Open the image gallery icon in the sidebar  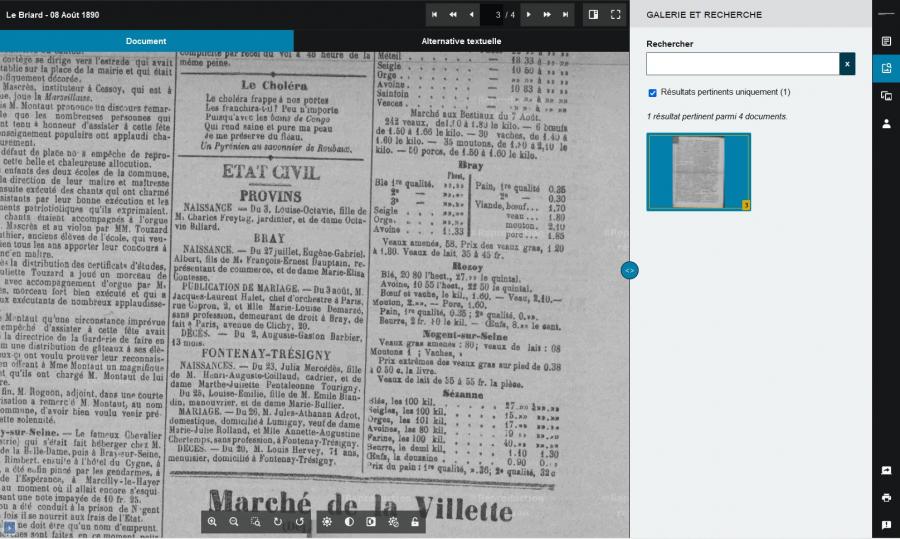[x=886, y=96]
